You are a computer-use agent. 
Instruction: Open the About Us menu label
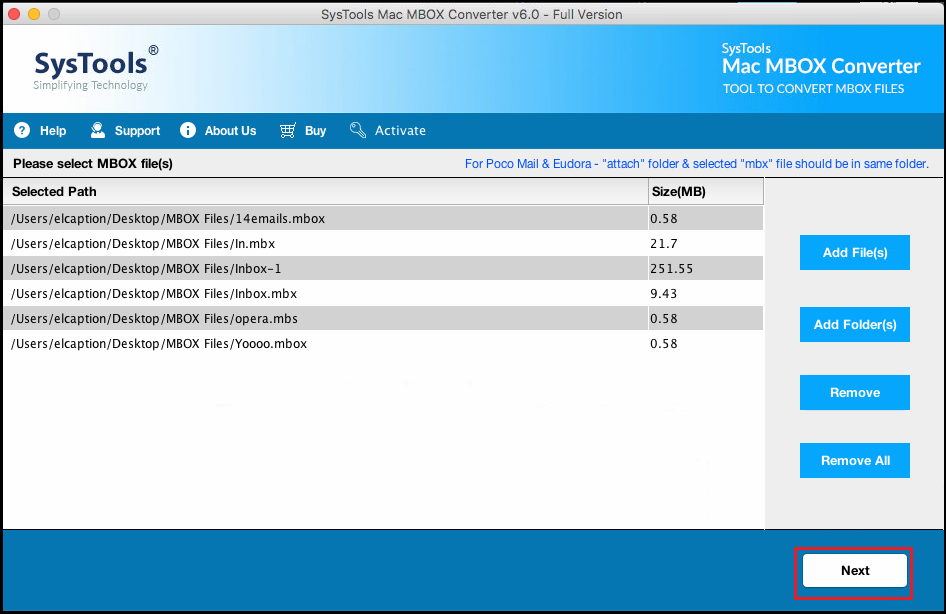click(230, 131)
